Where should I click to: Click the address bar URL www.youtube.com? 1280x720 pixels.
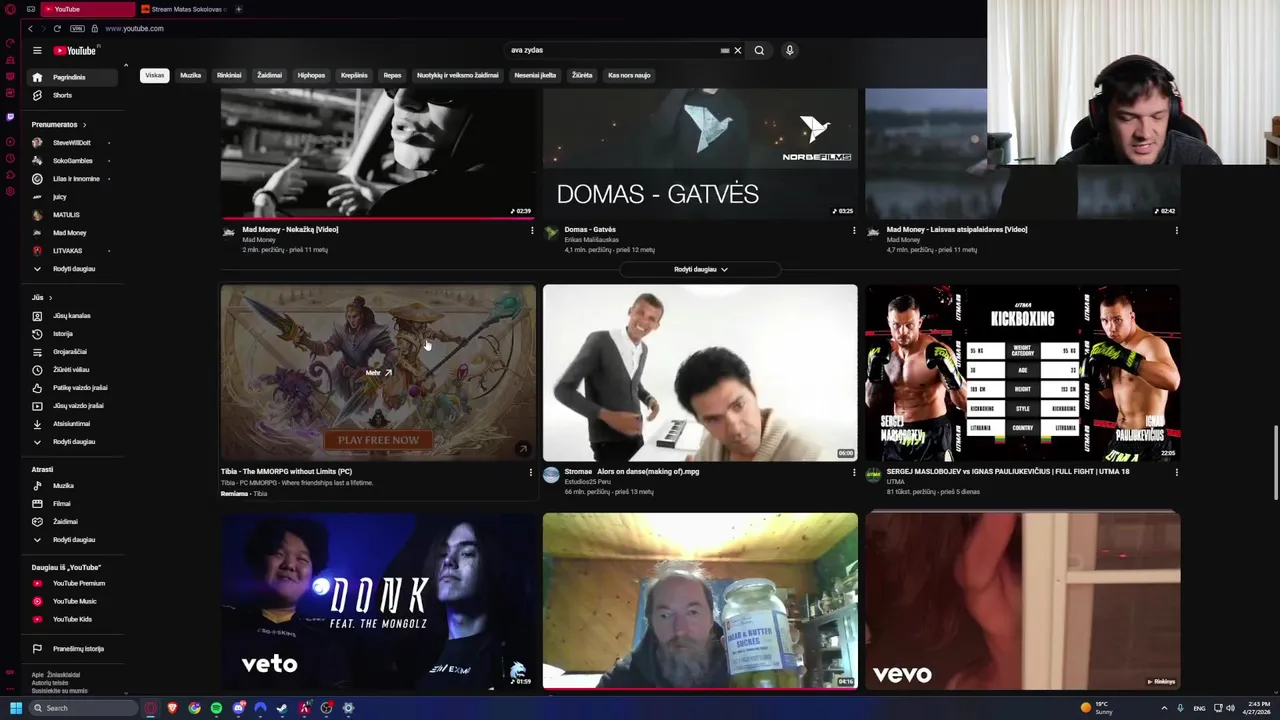134,28
